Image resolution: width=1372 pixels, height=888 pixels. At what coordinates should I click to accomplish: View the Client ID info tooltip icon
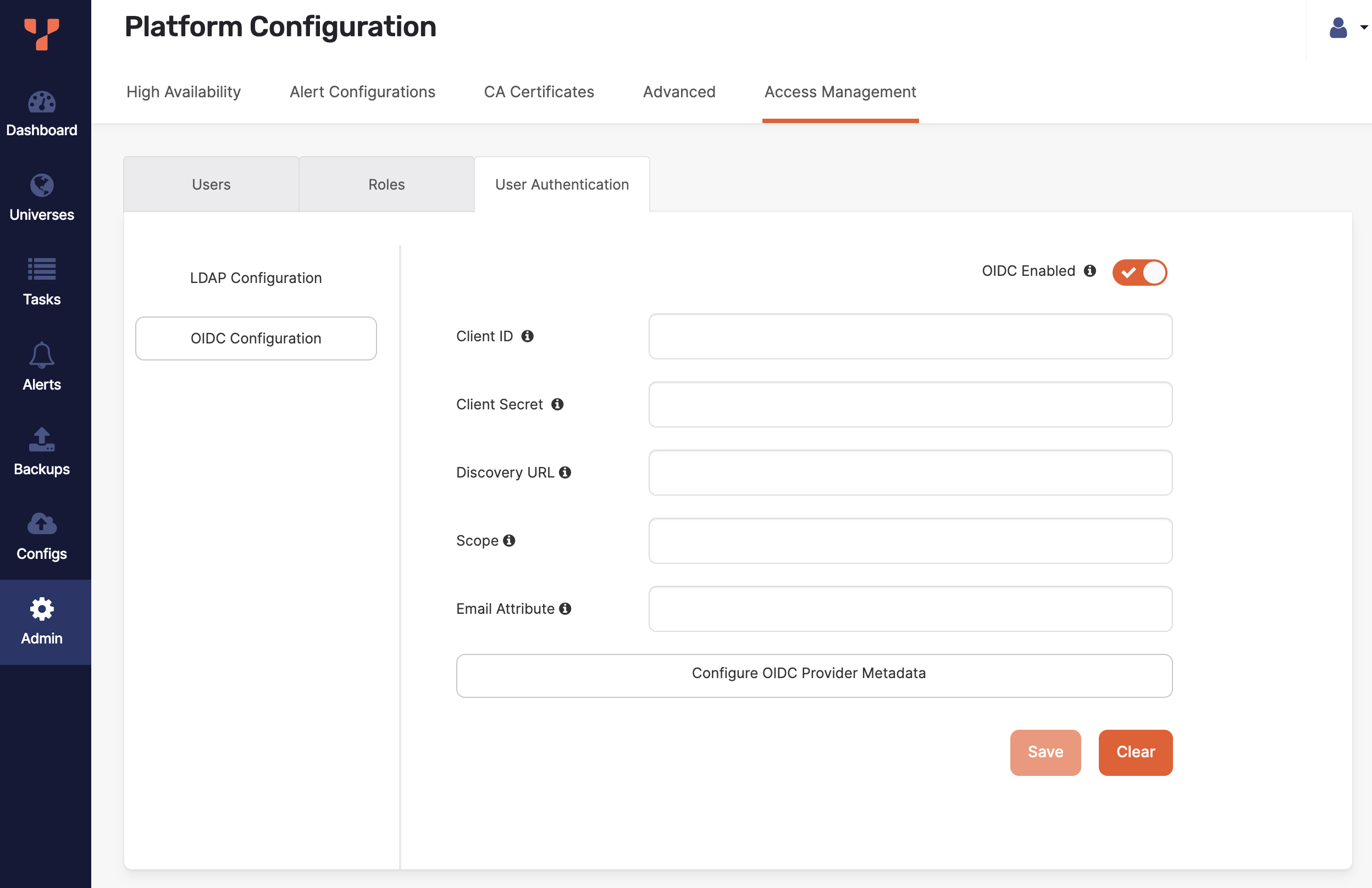(x=529, y=336)
